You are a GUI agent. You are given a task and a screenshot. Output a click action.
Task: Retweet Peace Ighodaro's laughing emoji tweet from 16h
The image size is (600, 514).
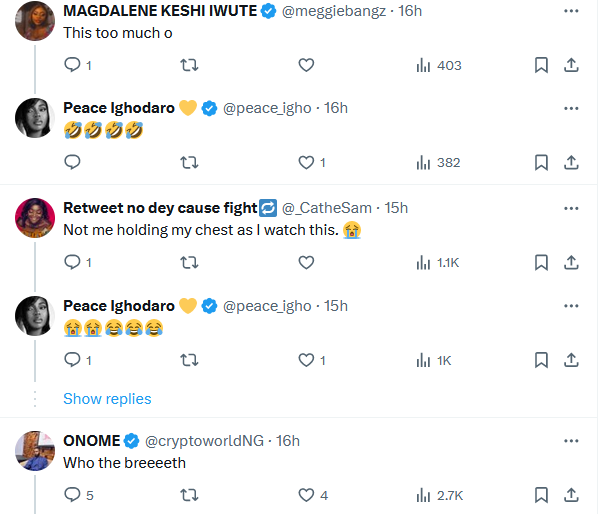point(188,162)
